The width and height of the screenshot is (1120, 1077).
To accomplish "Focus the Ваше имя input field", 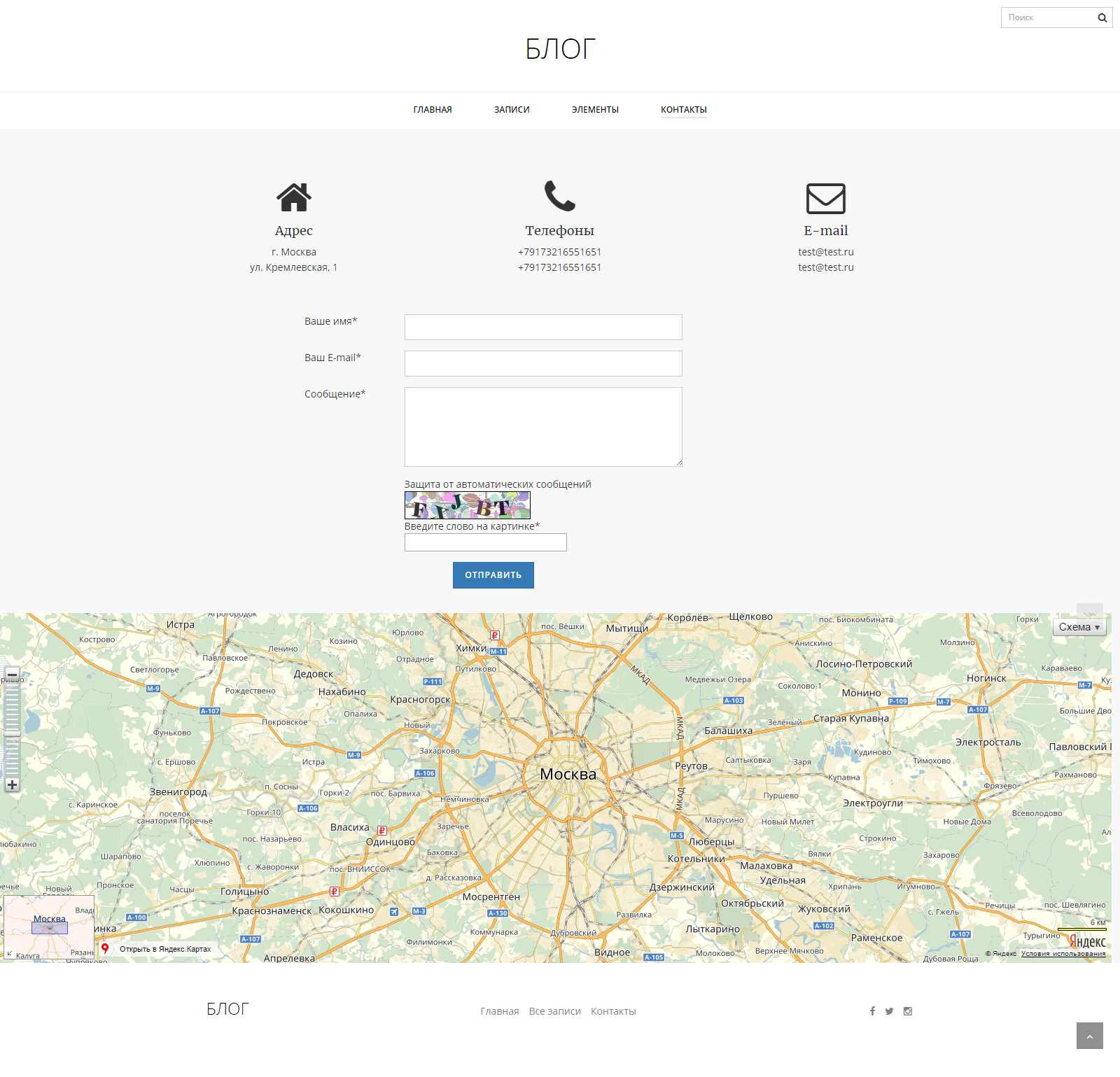I will [543, 327].
